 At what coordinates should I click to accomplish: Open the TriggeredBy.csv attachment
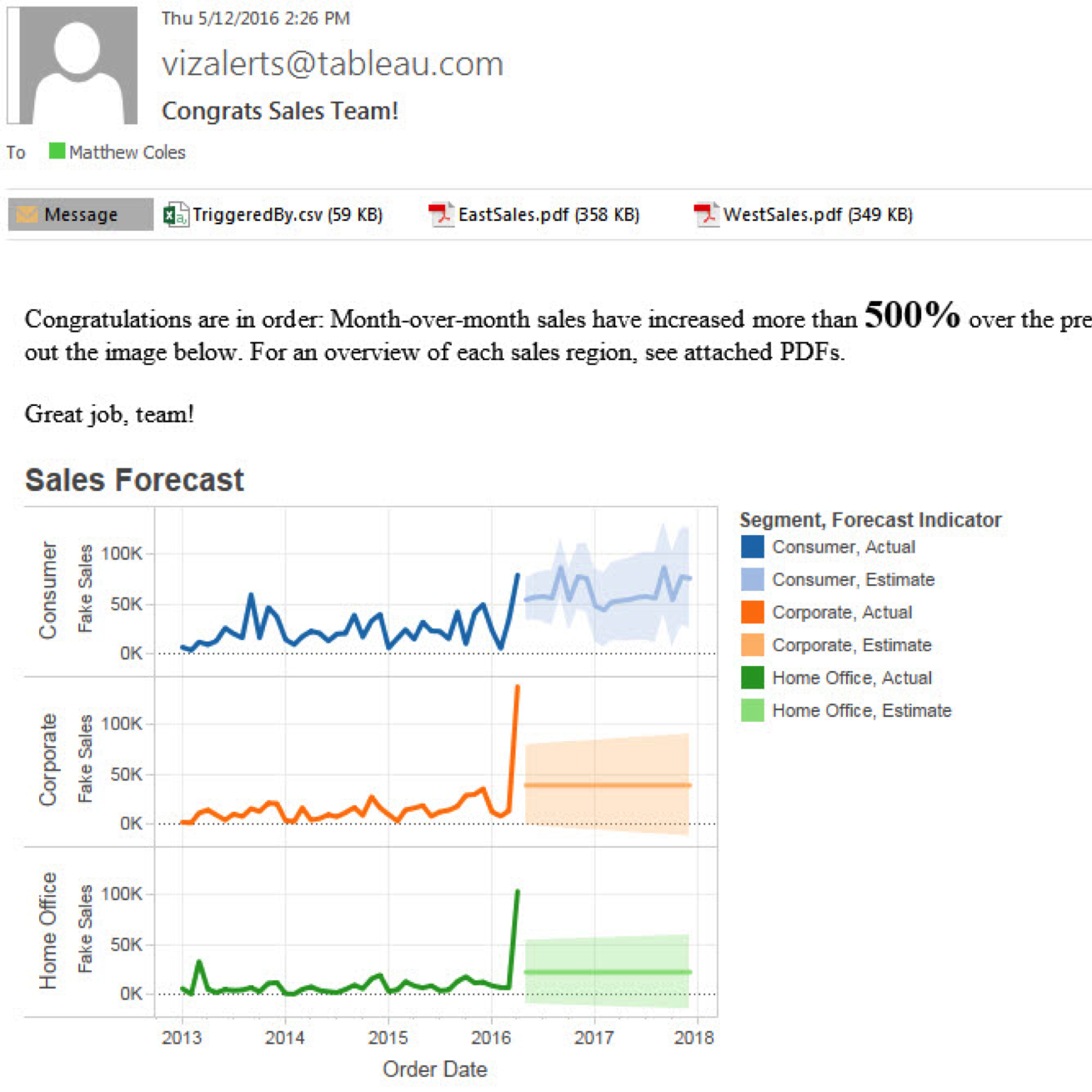[287, 215]
